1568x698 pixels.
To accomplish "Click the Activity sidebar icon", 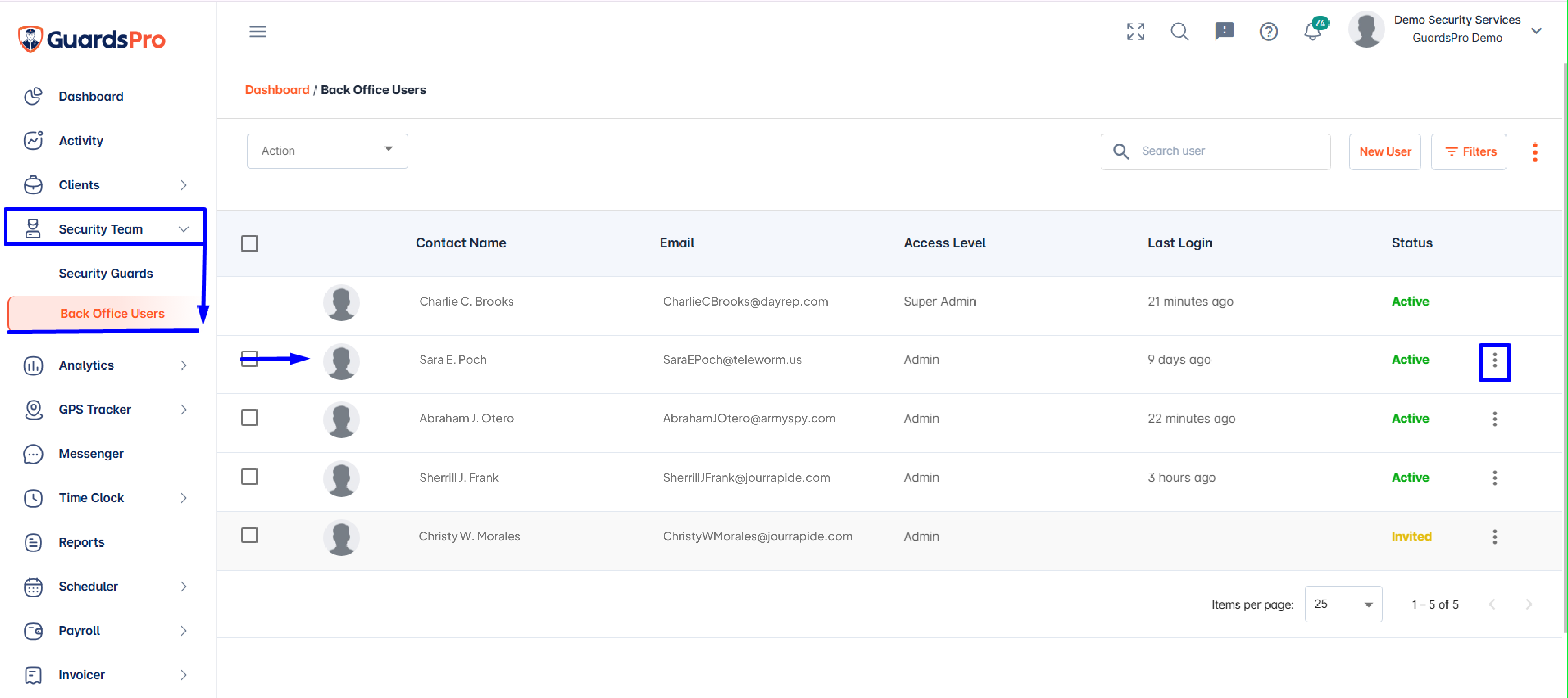I will [33, 140].
